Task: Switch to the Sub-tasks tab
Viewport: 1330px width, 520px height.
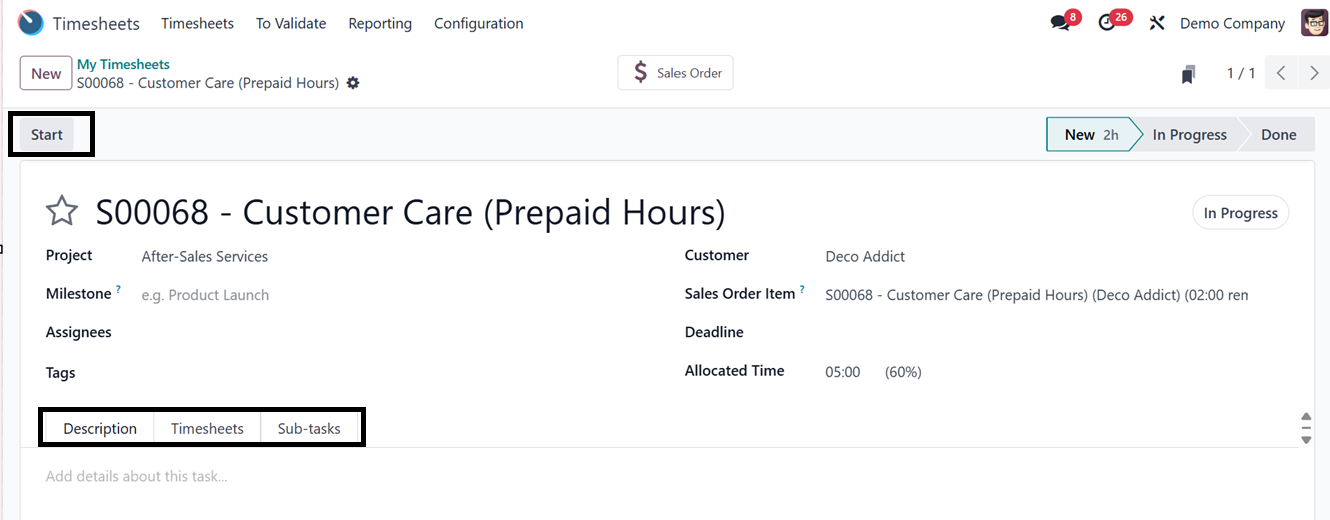Action: 309,429
